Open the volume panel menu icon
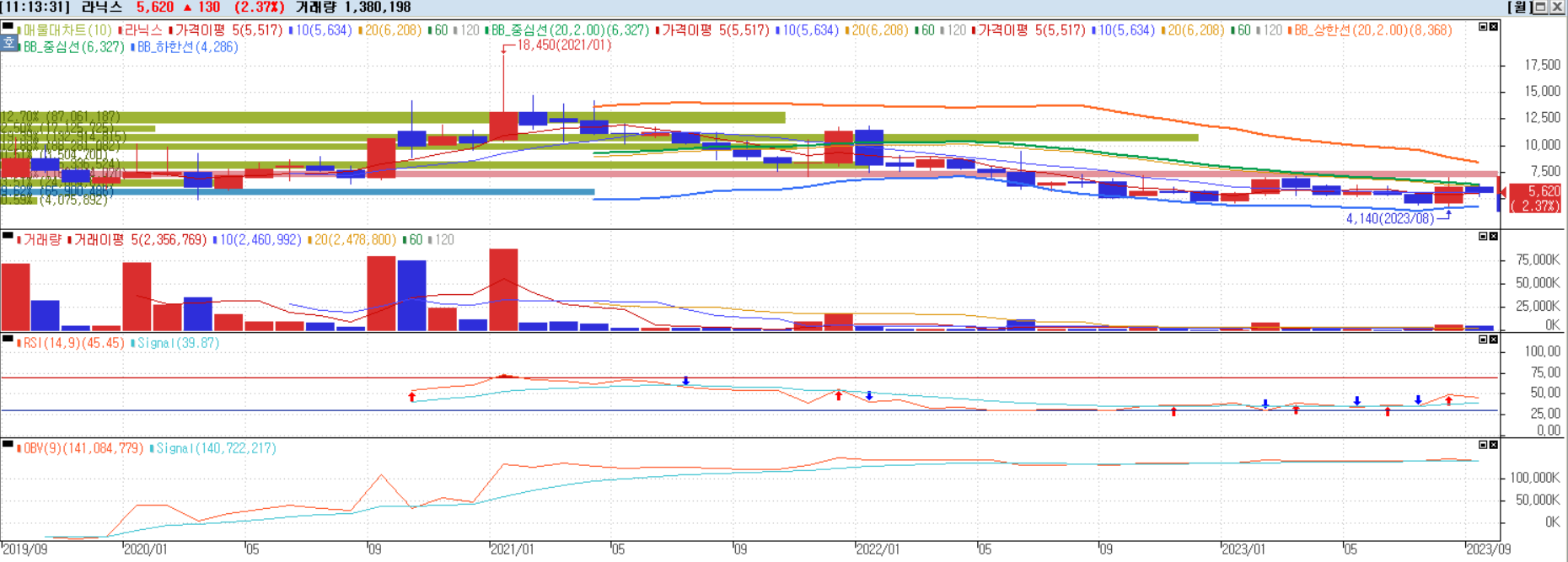 tap(8, 237)
